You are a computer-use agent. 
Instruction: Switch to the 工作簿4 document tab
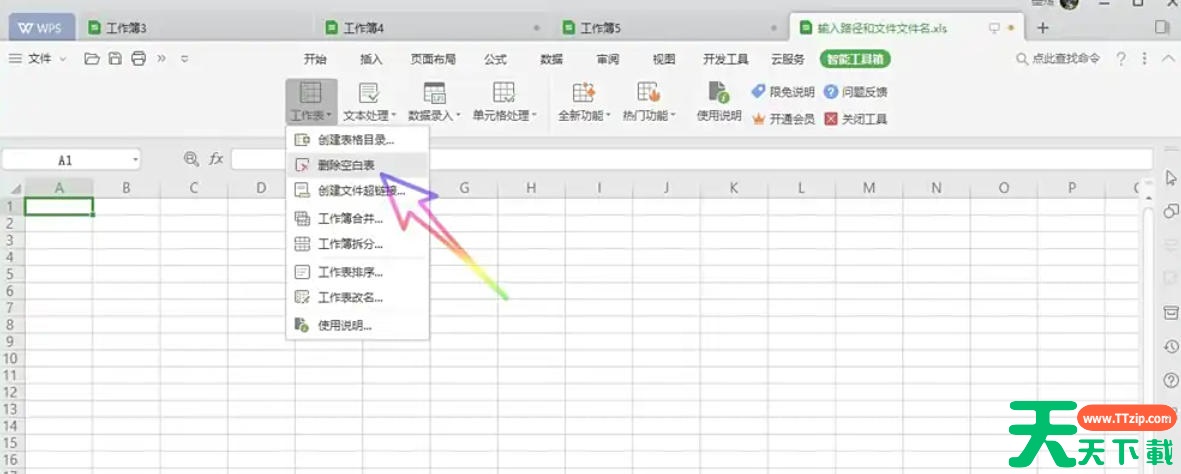(433, 29)
